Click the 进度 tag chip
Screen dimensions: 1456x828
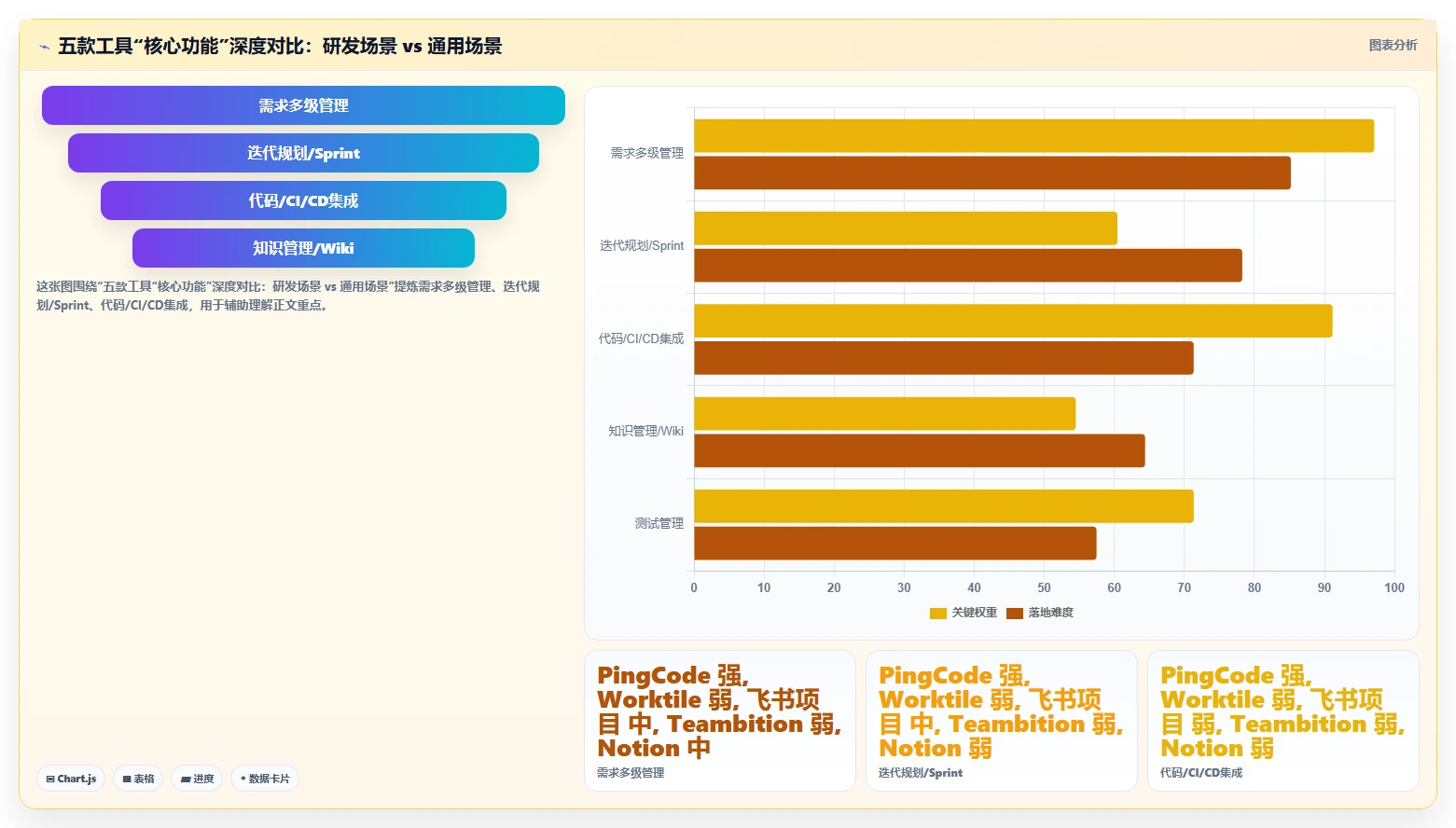point(197,779)
